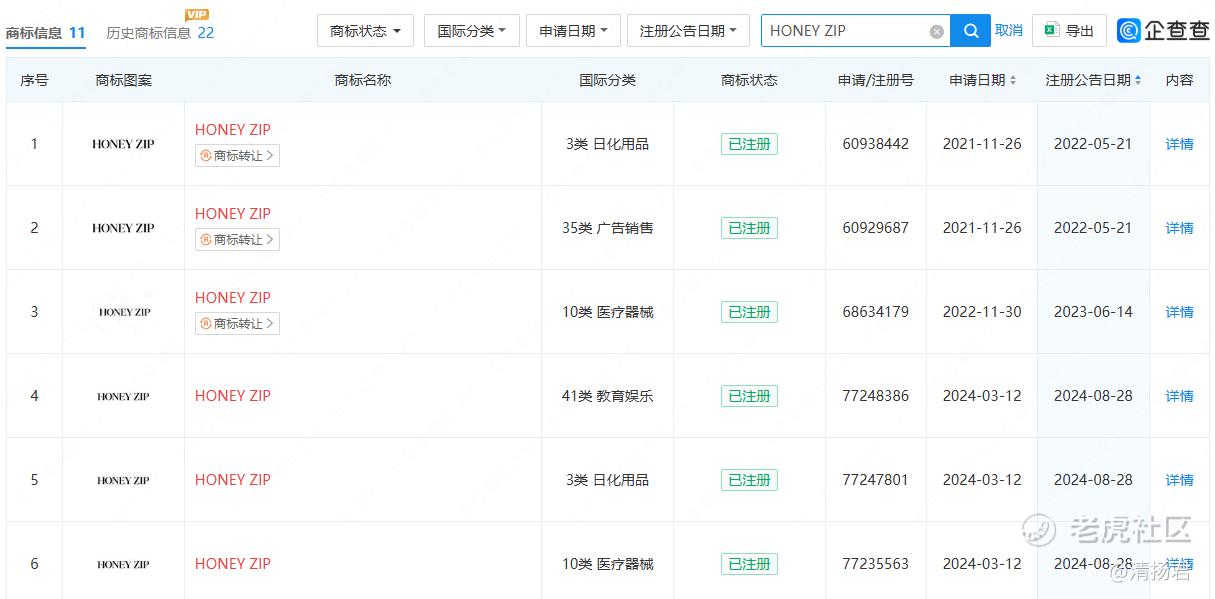Click trademark logo thumbnail in row 2

point(124,228)
